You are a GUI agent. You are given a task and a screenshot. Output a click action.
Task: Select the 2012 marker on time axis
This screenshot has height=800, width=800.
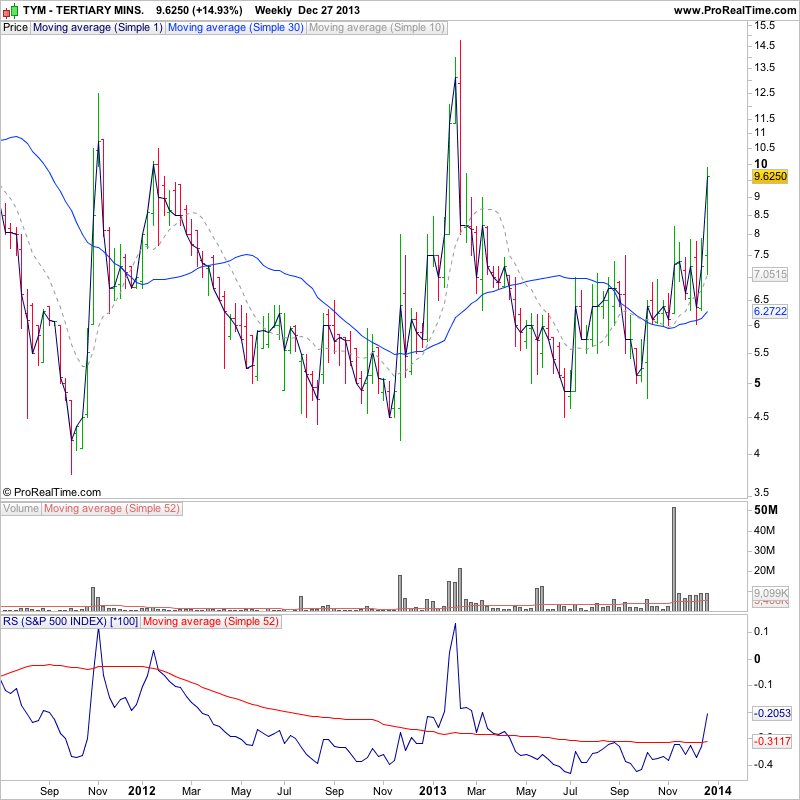coord(141,791)
